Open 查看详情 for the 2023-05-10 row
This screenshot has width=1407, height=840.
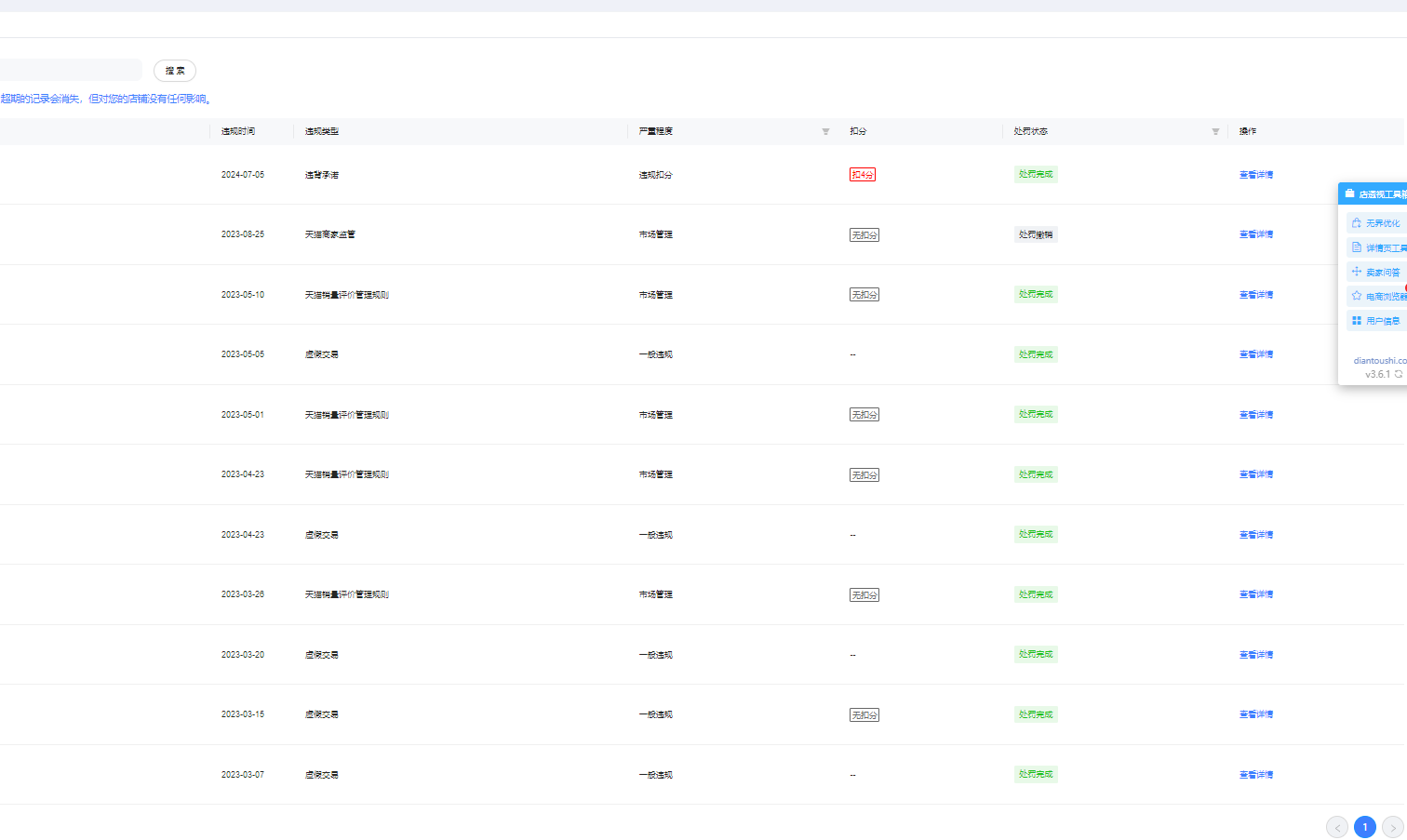coord(1256,295)
